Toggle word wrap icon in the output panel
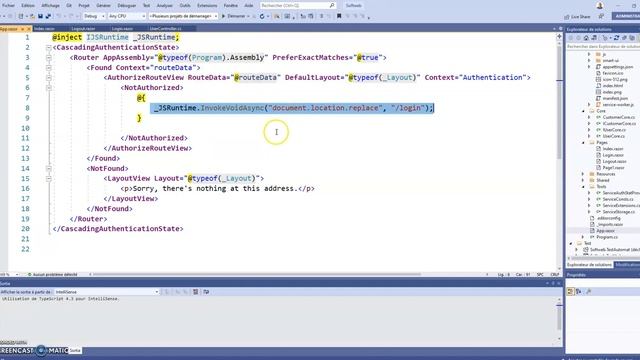 coord(206,292)
